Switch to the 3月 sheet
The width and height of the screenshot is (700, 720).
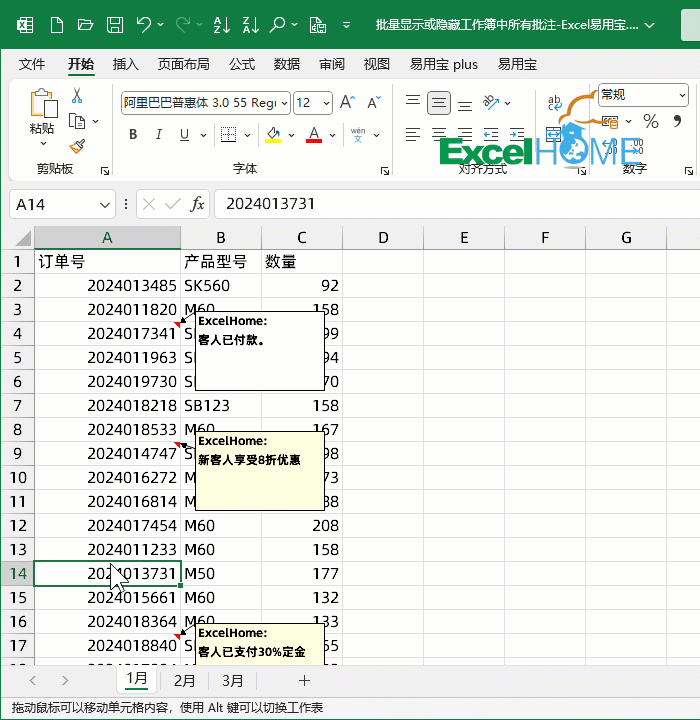coord(233,681)
